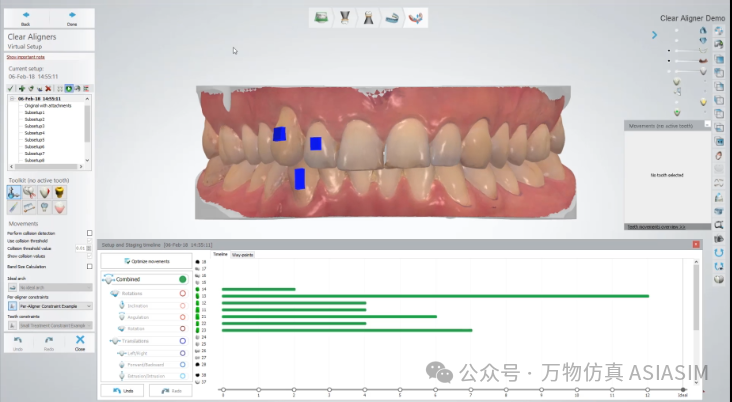Close the Setup and Staging timeline panel
This screenshot has width=732, height=402.
(x=695, y=244)
